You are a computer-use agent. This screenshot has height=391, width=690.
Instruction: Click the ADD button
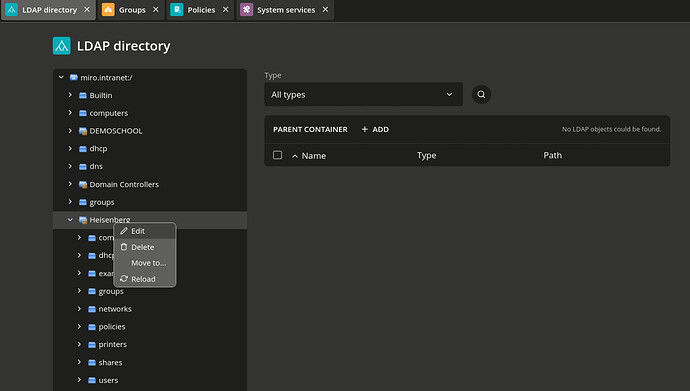pos(375,129)
